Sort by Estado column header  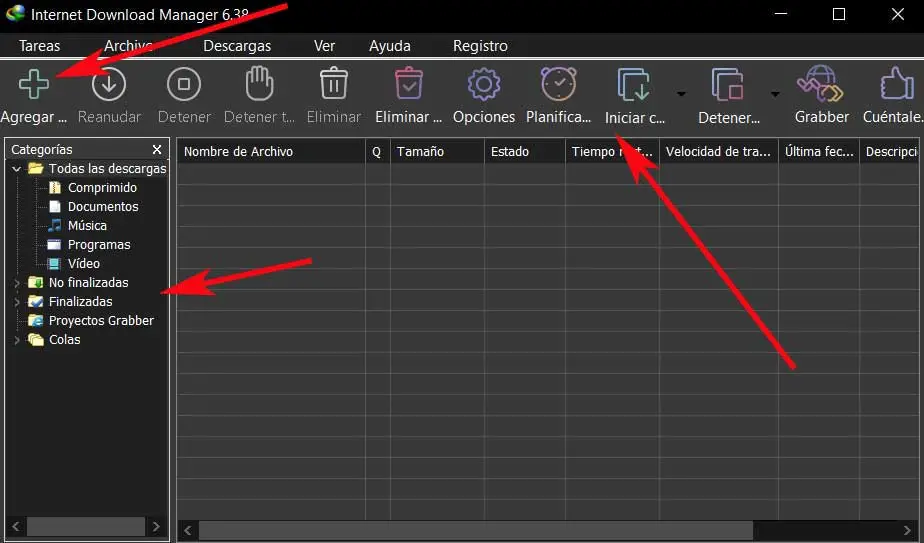[x=525, y=152]
